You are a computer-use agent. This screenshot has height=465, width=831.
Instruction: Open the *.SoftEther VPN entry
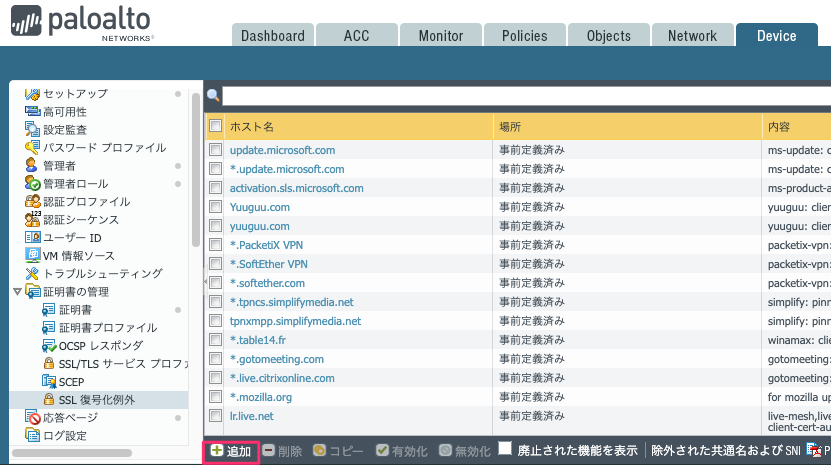click(269, 264)
